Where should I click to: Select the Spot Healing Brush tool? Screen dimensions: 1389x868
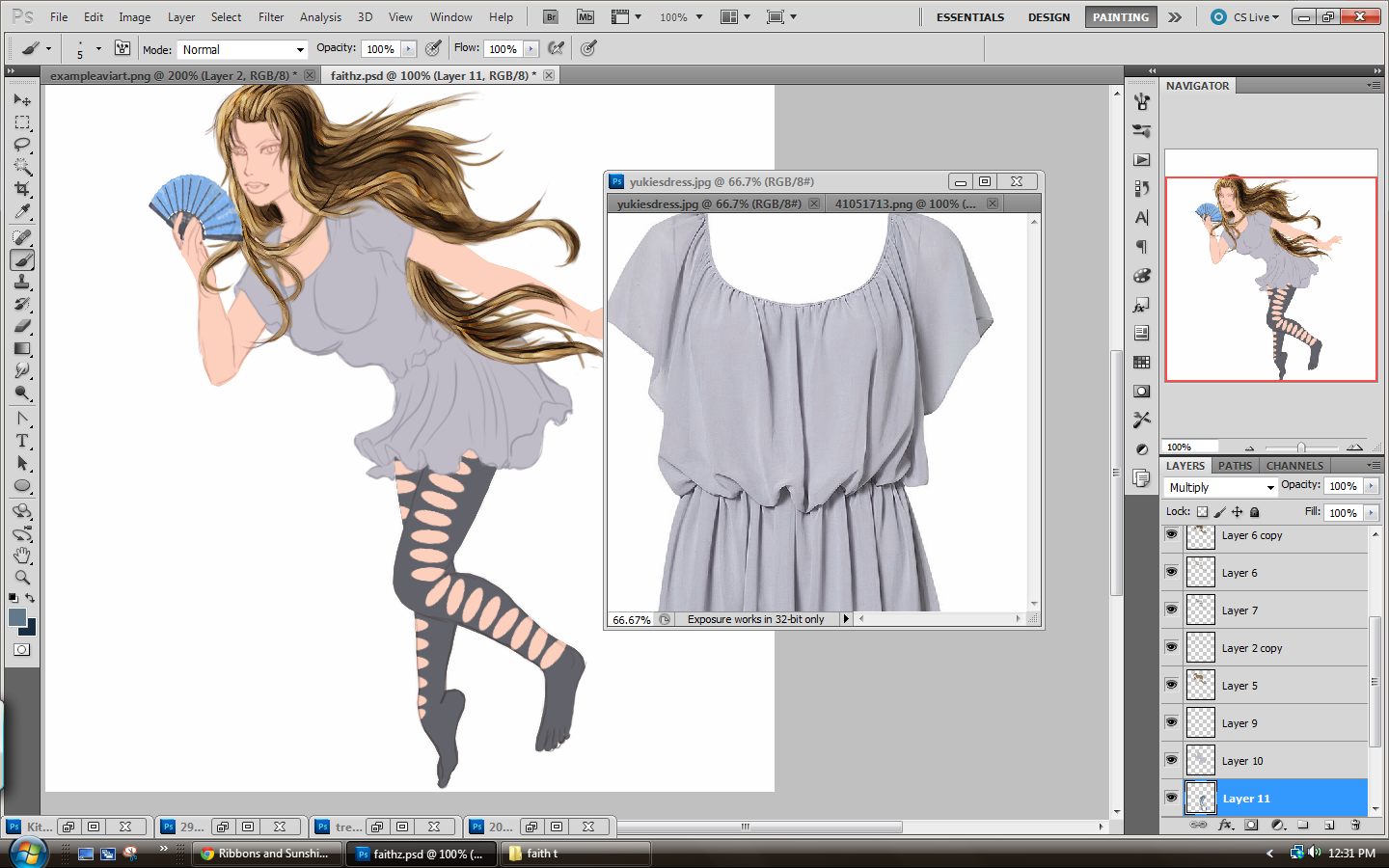pyautogui.click(x=22, y=237)
